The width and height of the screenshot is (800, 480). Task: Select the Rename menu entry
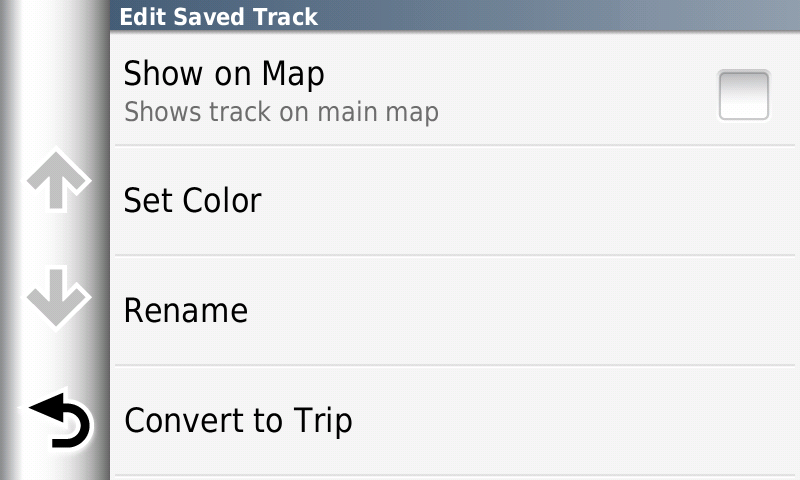[455, 311]
